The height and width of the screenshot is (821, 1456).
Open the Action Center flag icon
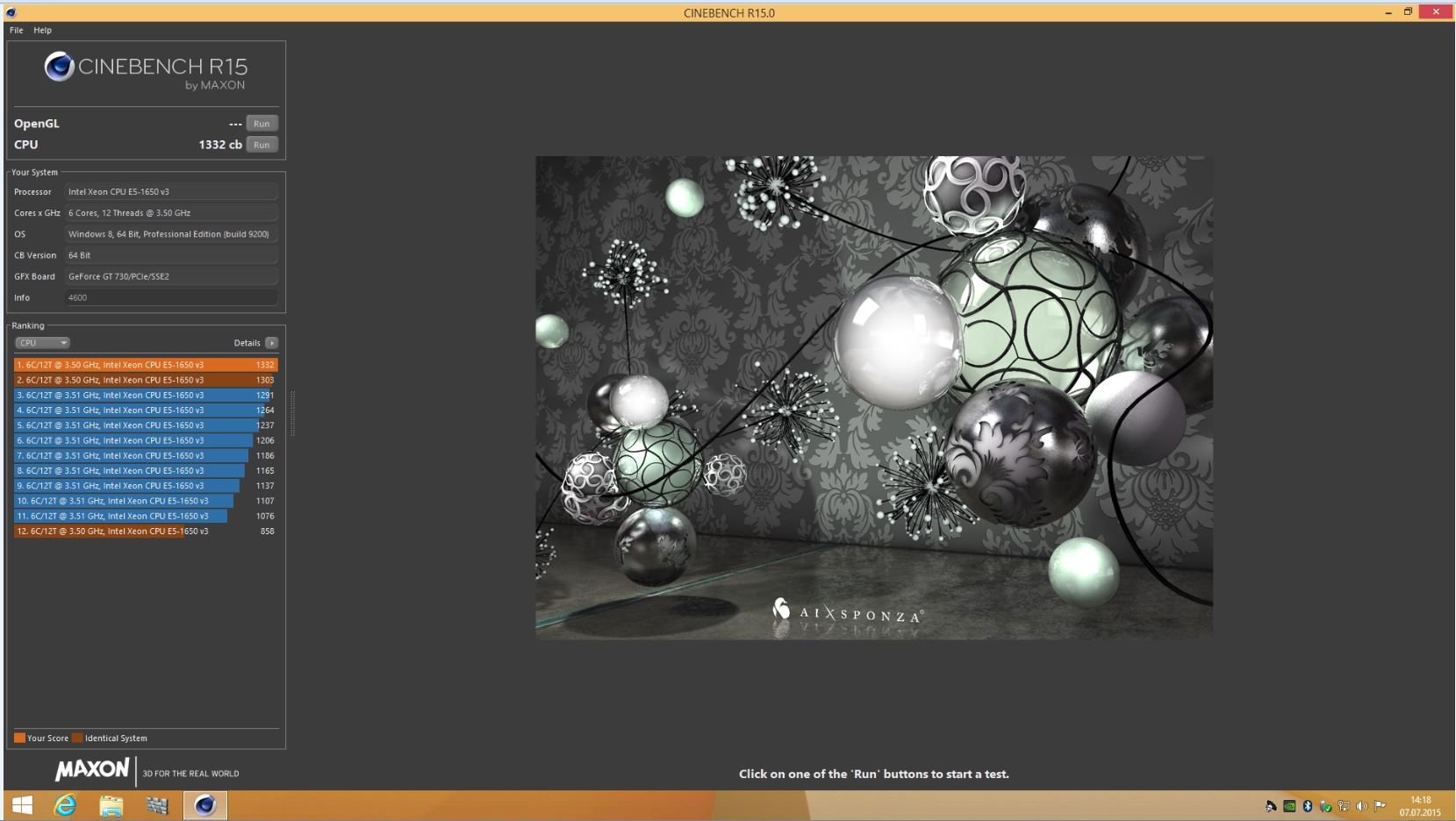[1380, 806]
